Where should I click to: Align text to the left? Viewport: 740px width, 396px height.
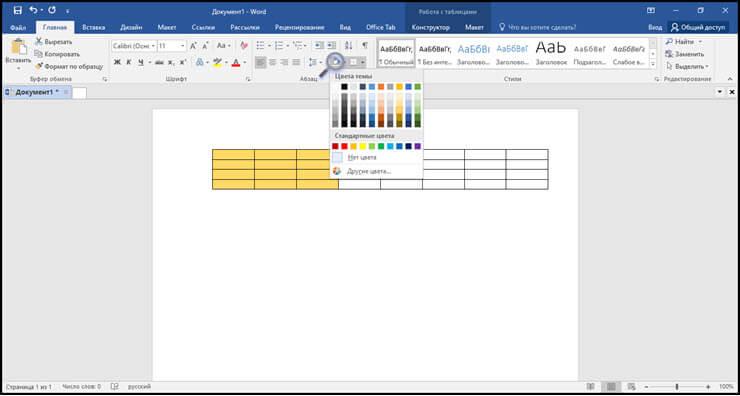261,62
